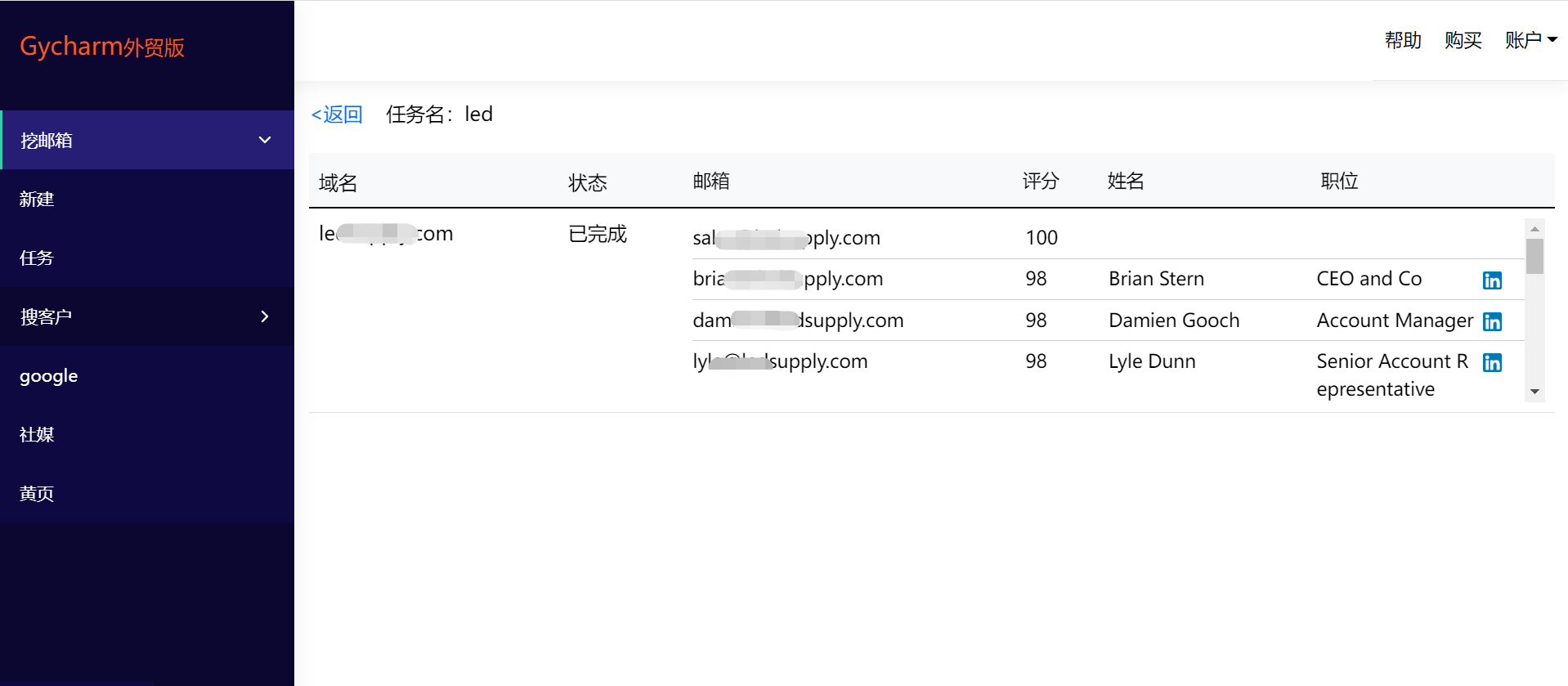This screenshot has height=686, width=1568.
Task: Open the 社媒 sidebar entry
Action: click(x=147, y=434)
